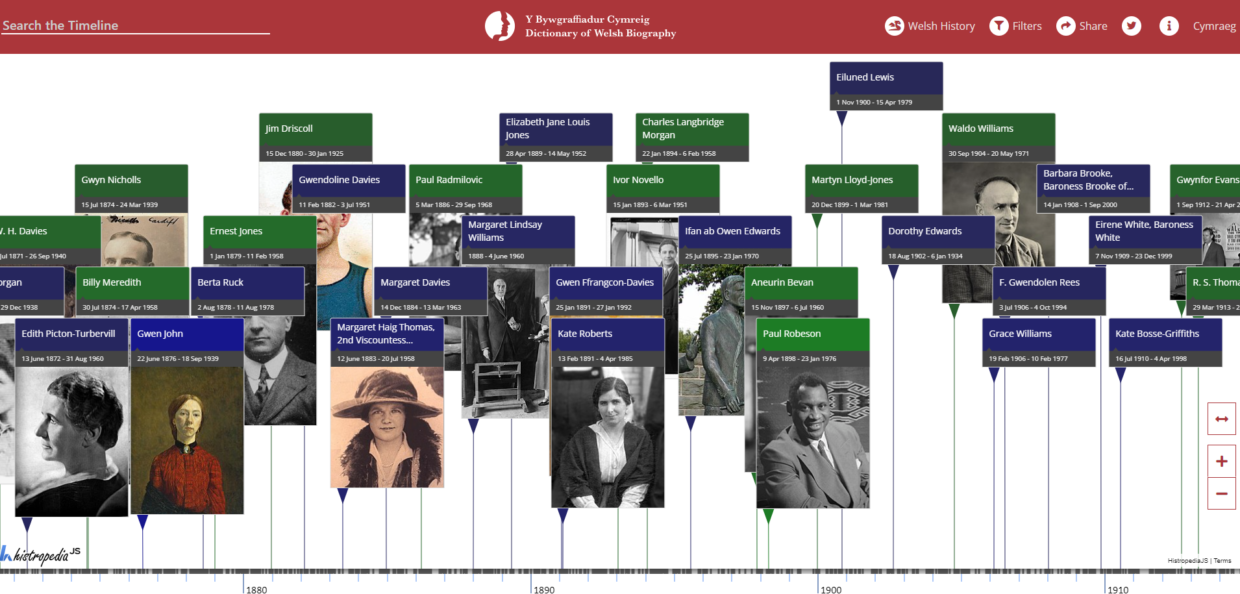Viewport: 1240px width, 594px height.
Task: Click the Search the Timeline field
Action: 135,26
